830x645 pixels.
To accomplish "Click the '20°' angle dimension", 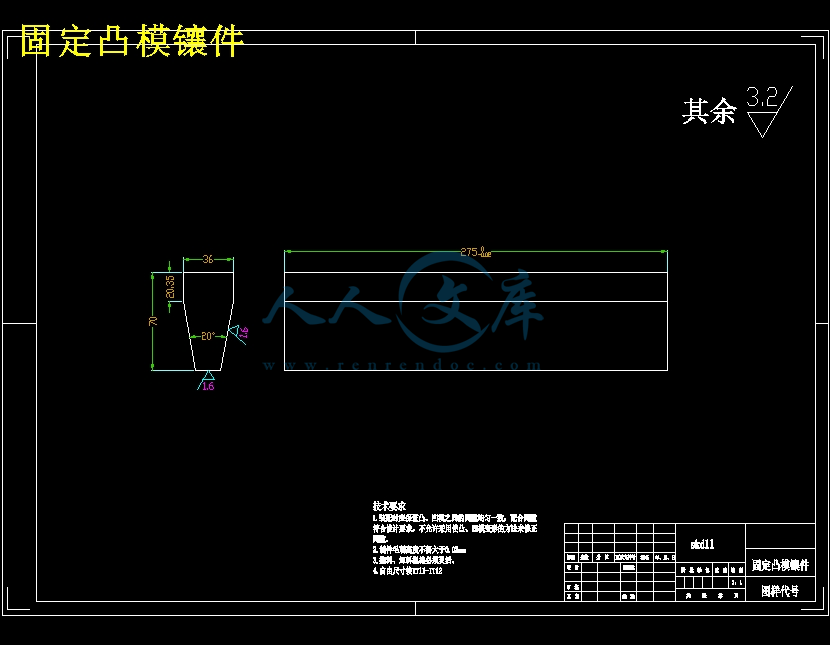I will point(208,336).
